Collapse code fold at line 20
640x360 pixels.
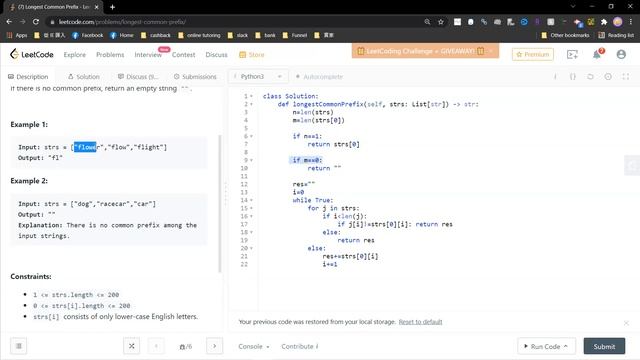tap(251, 249)
